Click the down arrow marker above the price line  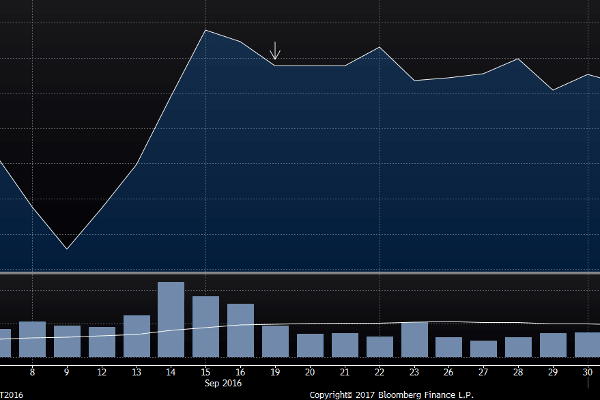[x=276, y=50]
